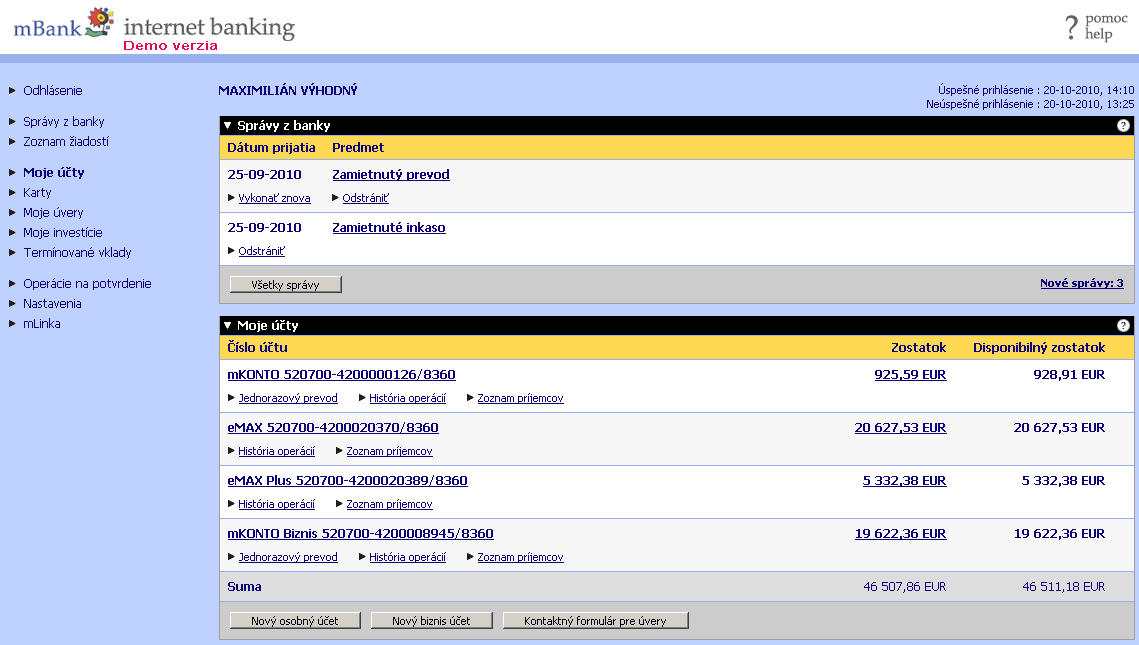
Task: Click Odstrániť under Zamietnuté inkaso
Action: coord(262,251)
